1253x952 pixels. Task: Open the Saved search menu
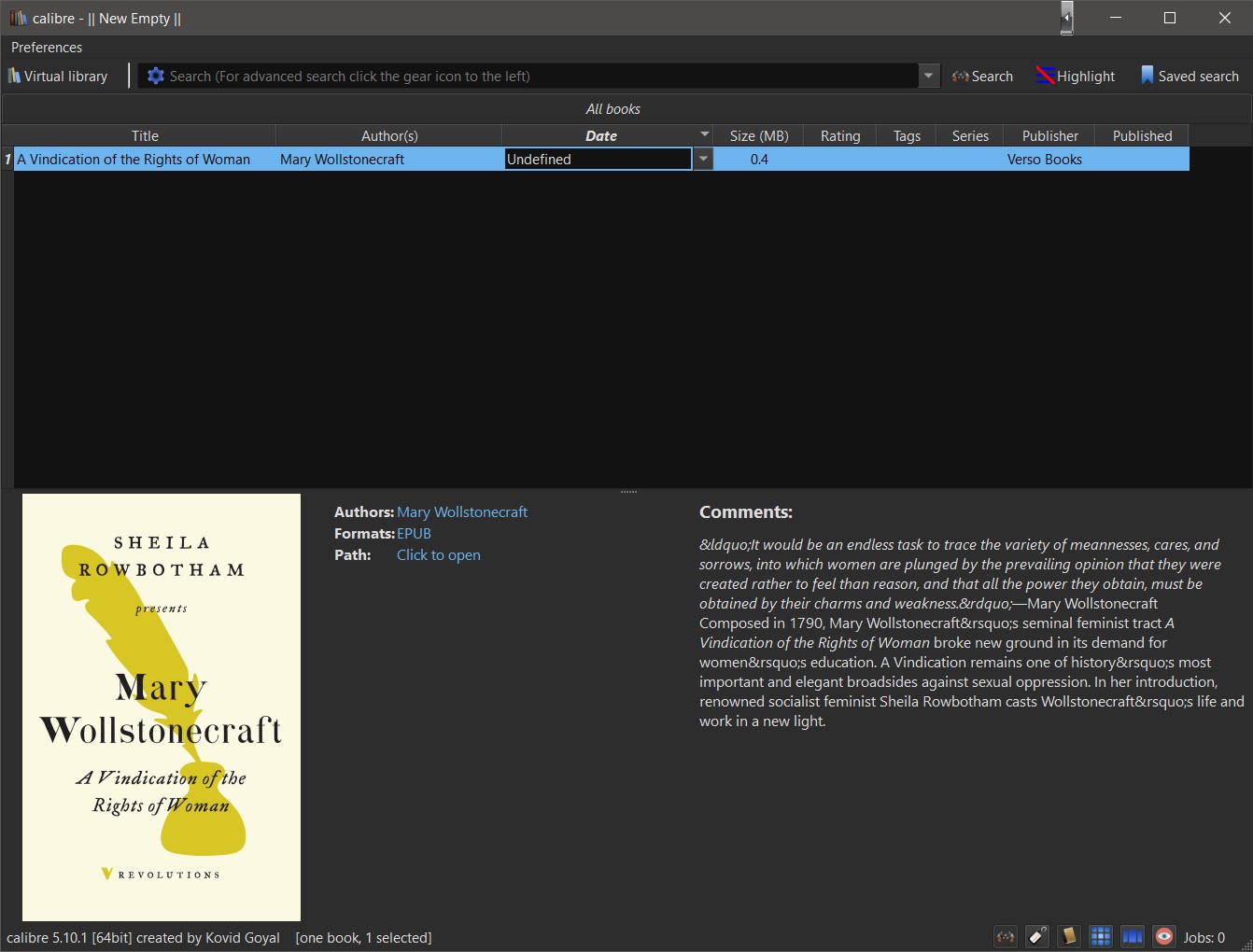pos(1190,77)
